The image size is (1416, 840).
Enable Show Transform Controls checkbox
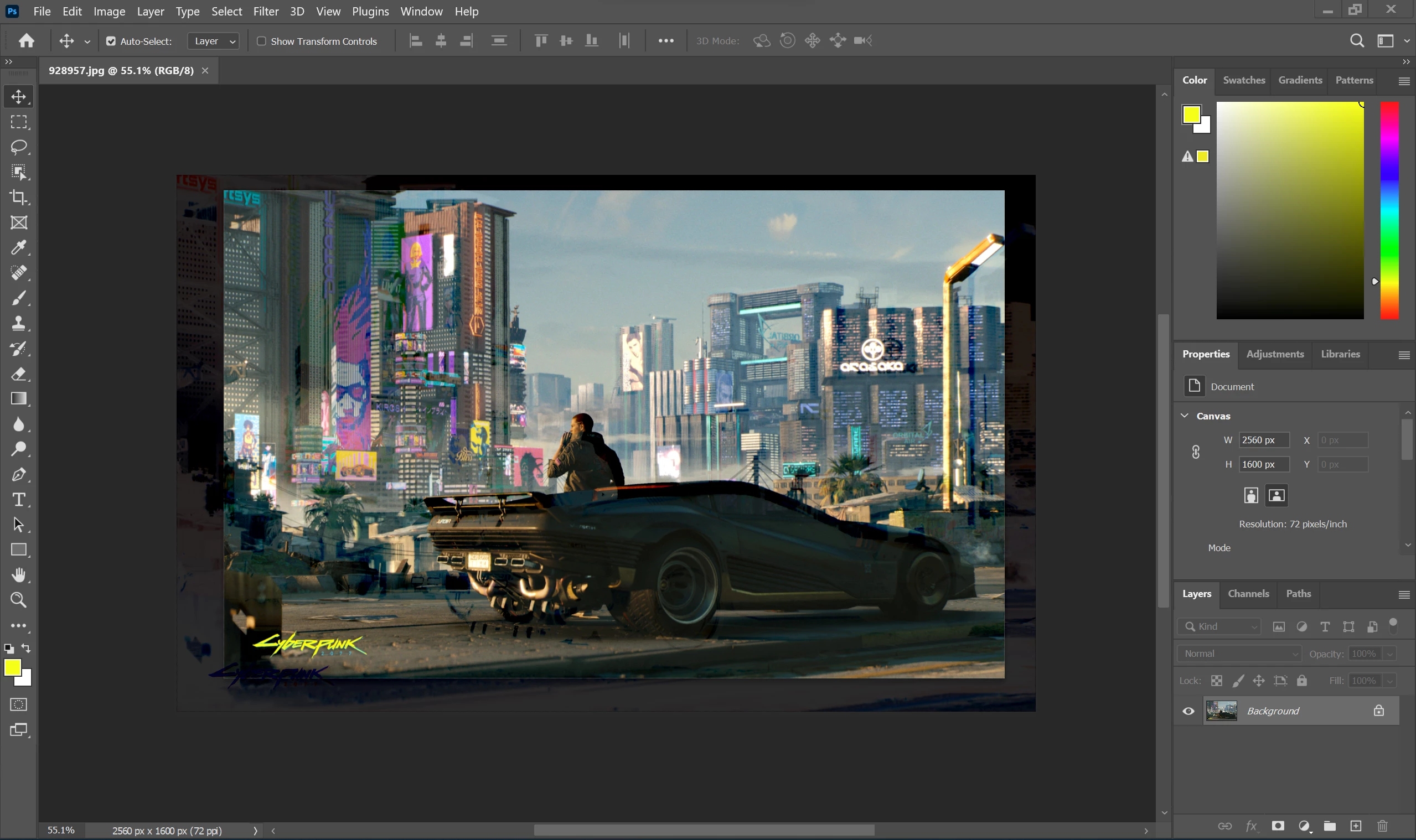(x=262, y=41)
